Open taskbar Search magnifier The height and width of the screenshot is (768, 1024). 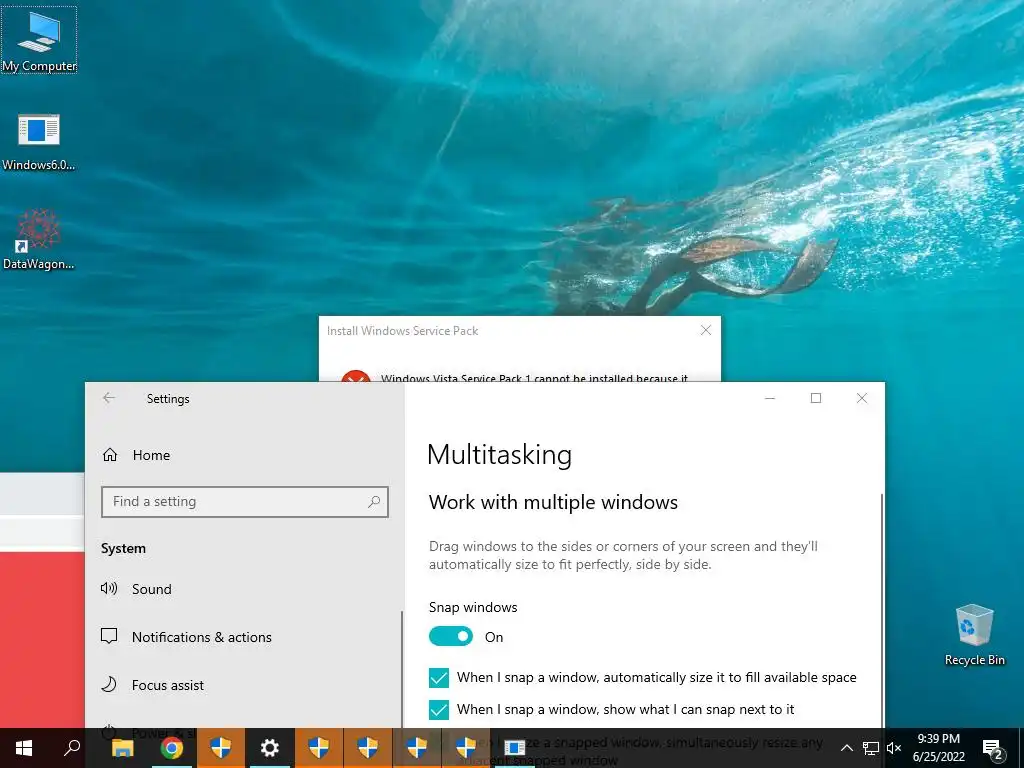click(72, 748)
